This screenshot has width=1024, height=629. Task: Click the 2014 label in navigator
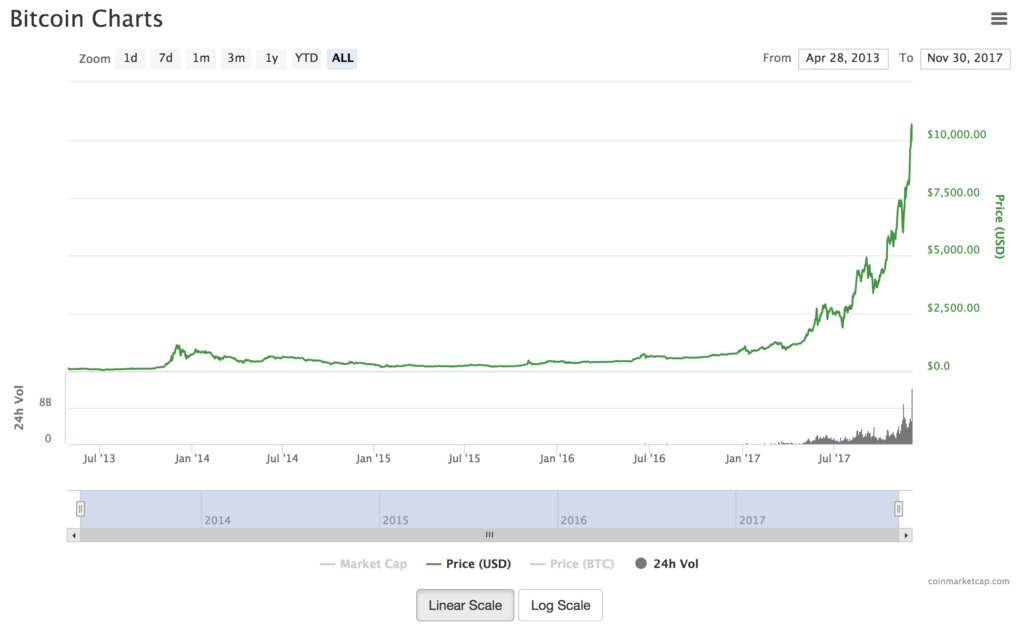(217, 520)
